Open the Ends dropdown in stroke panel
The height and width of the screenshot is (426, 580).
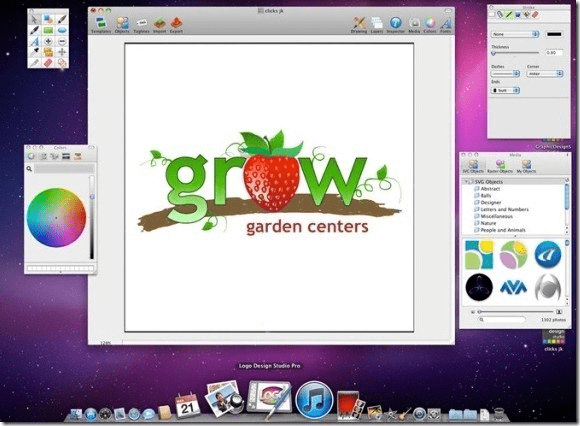coord(505,90)
